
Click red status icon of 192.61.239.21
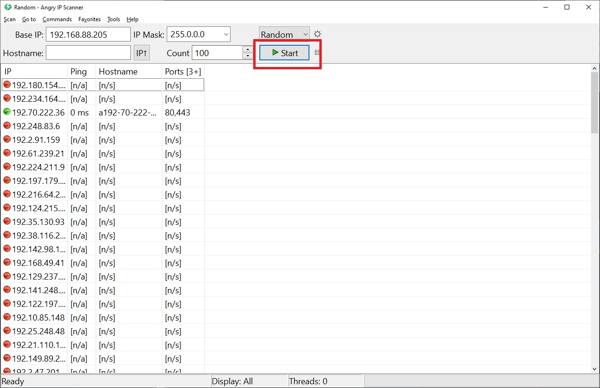(x=7, y=153)
